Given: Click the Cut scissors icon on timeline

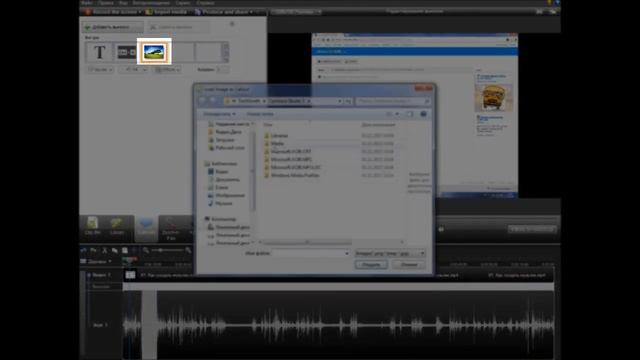Looking at the screenshot, I should (x=104, y=250).
